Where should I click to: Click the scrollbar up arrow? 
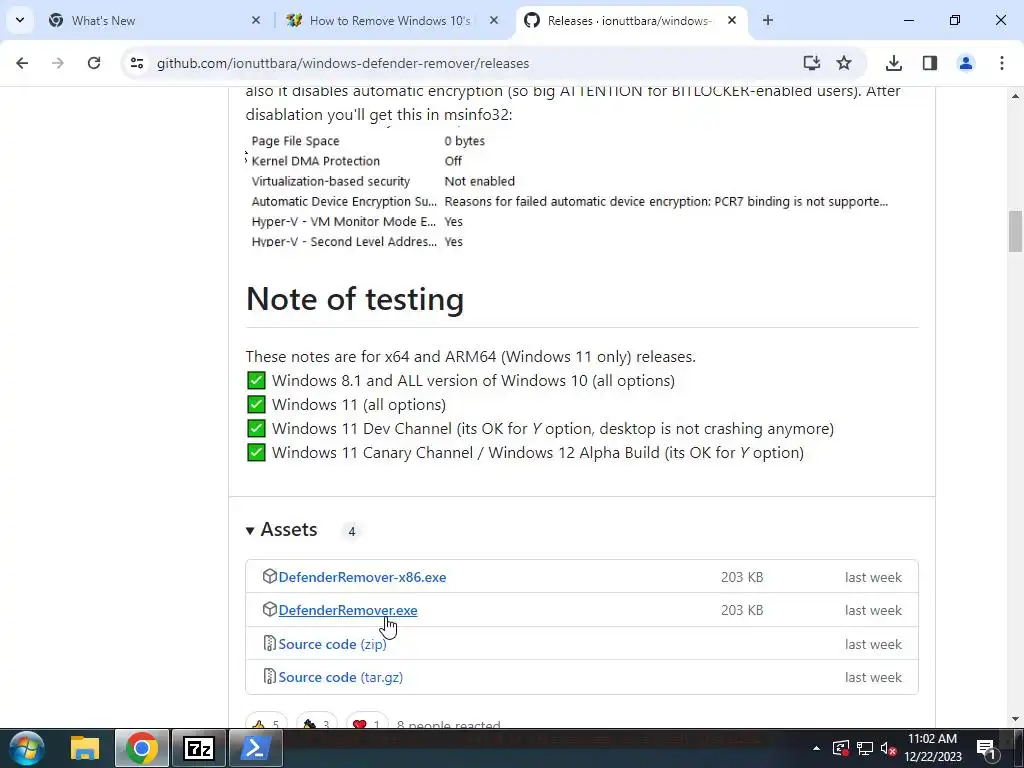click(1015, 96)
